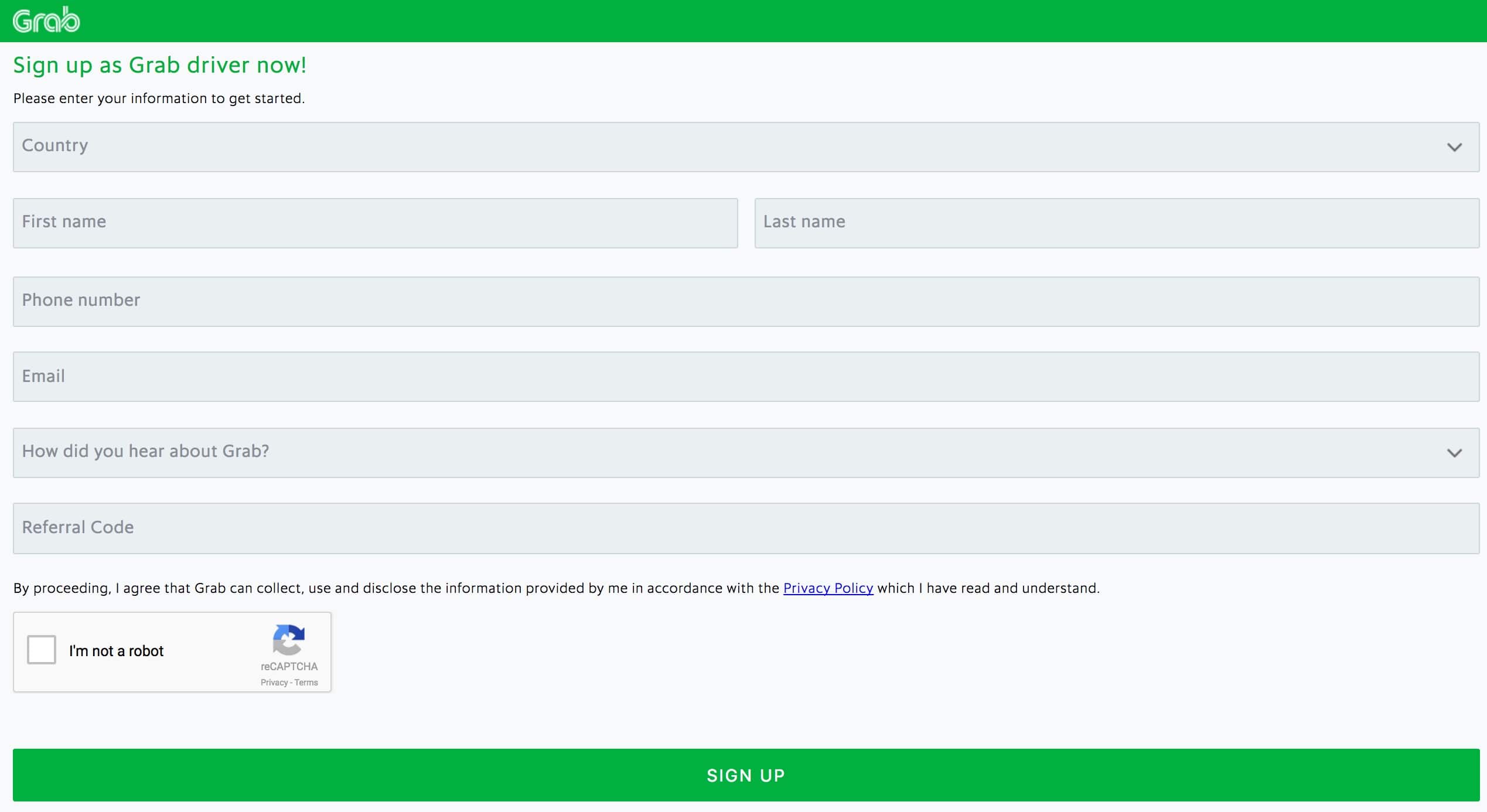This screenshot has height=812, width=1487.
Task: Open the reCAPTCHA Privacy link
Action: [274, 683]
